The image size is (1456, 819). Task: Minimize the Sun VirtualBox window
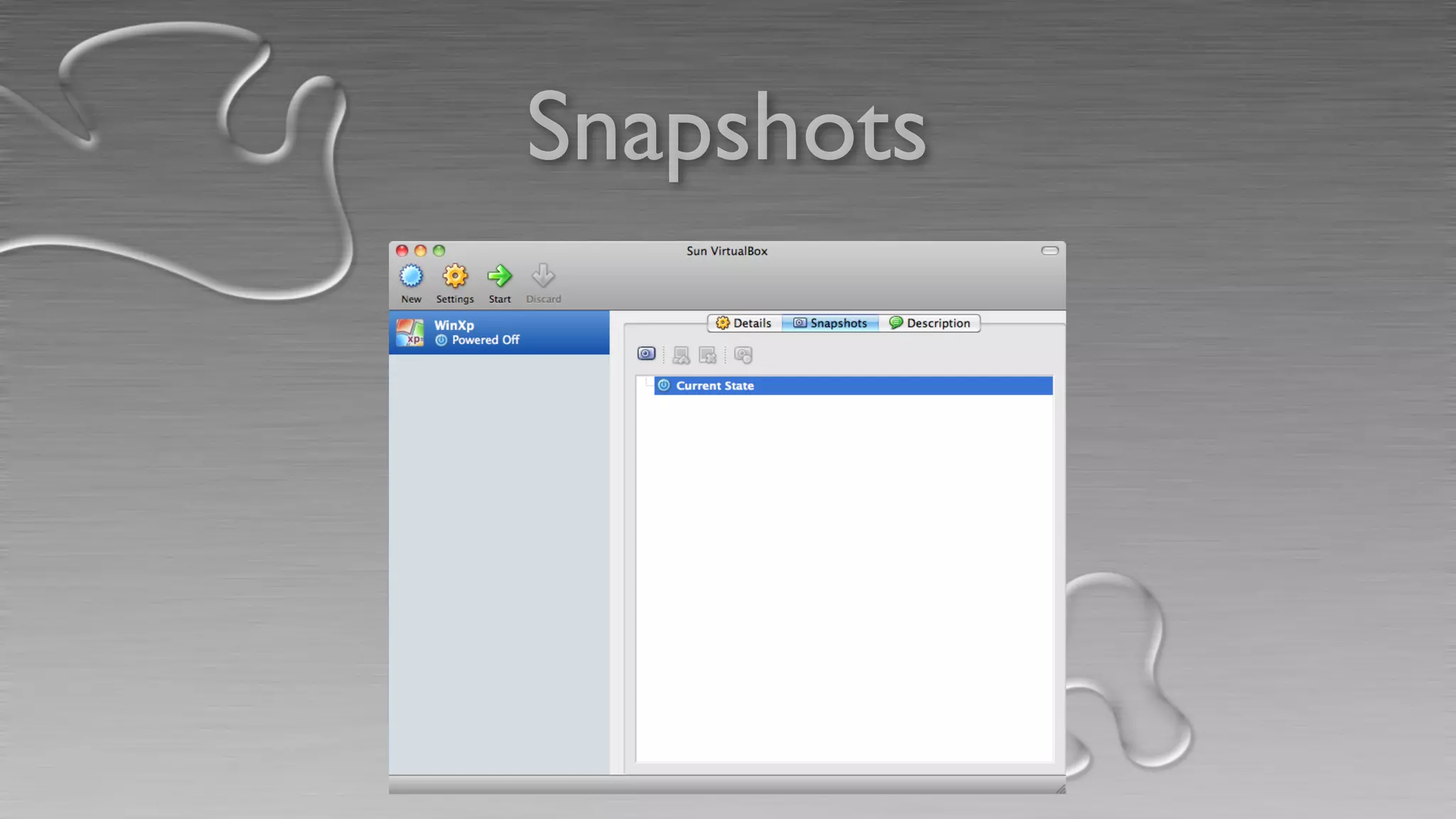420,250
